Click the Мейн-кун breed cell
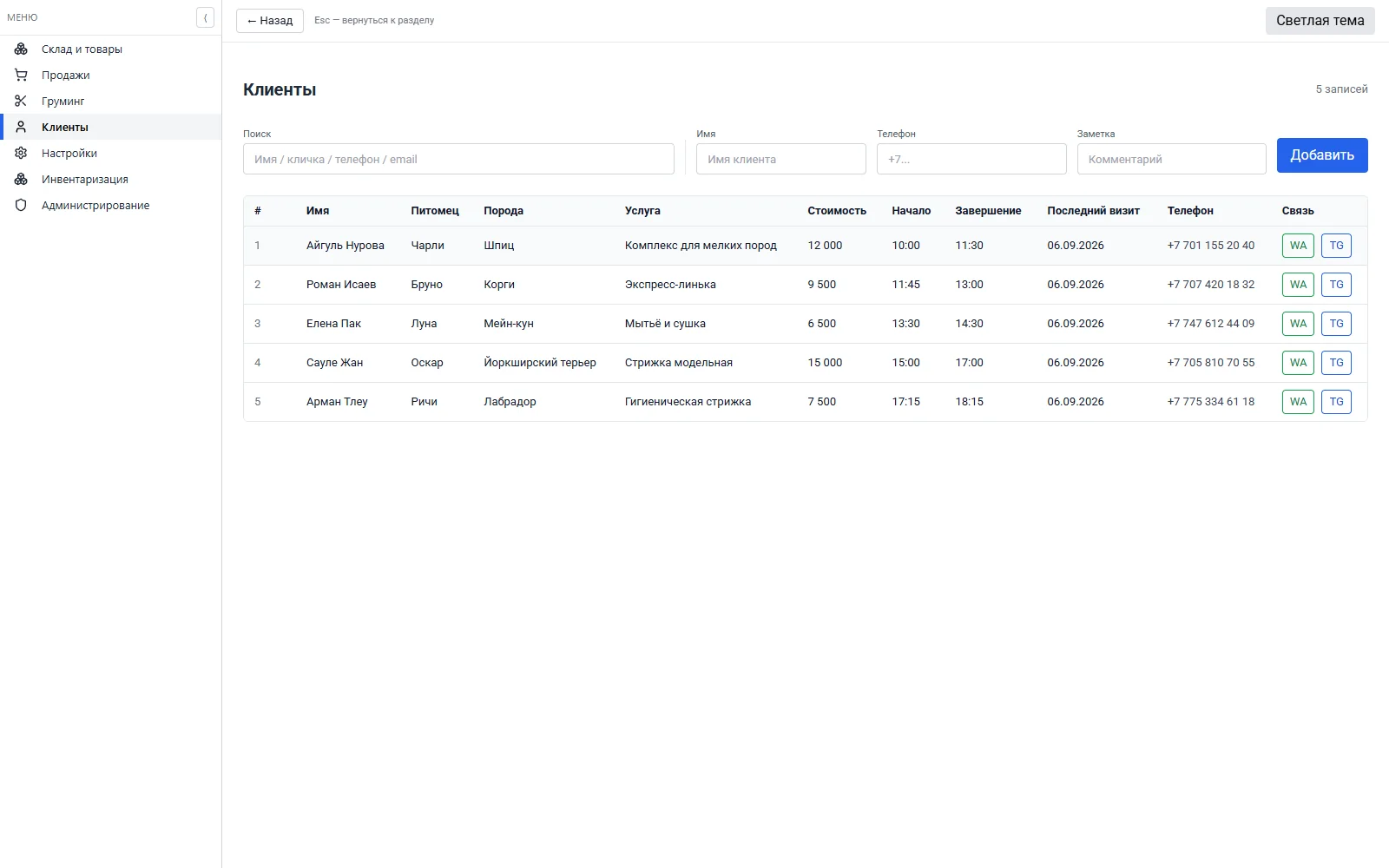The image size is (1389, 868). (x=508, y=324)
